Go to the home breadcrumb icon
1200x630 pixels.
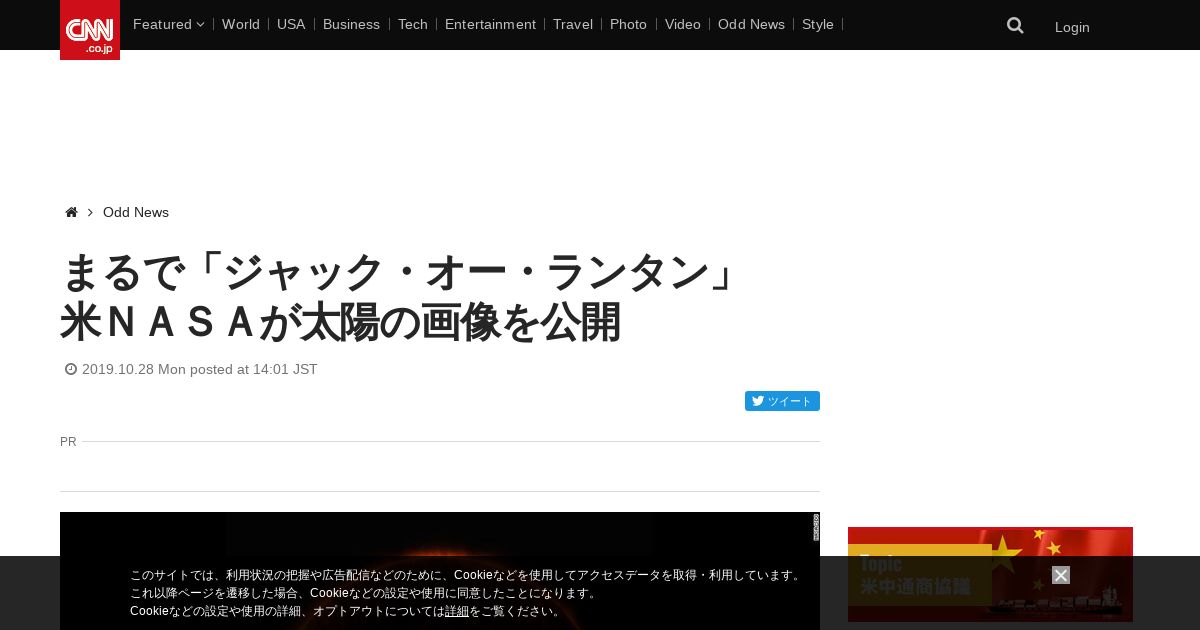click(x=71, y=212)
